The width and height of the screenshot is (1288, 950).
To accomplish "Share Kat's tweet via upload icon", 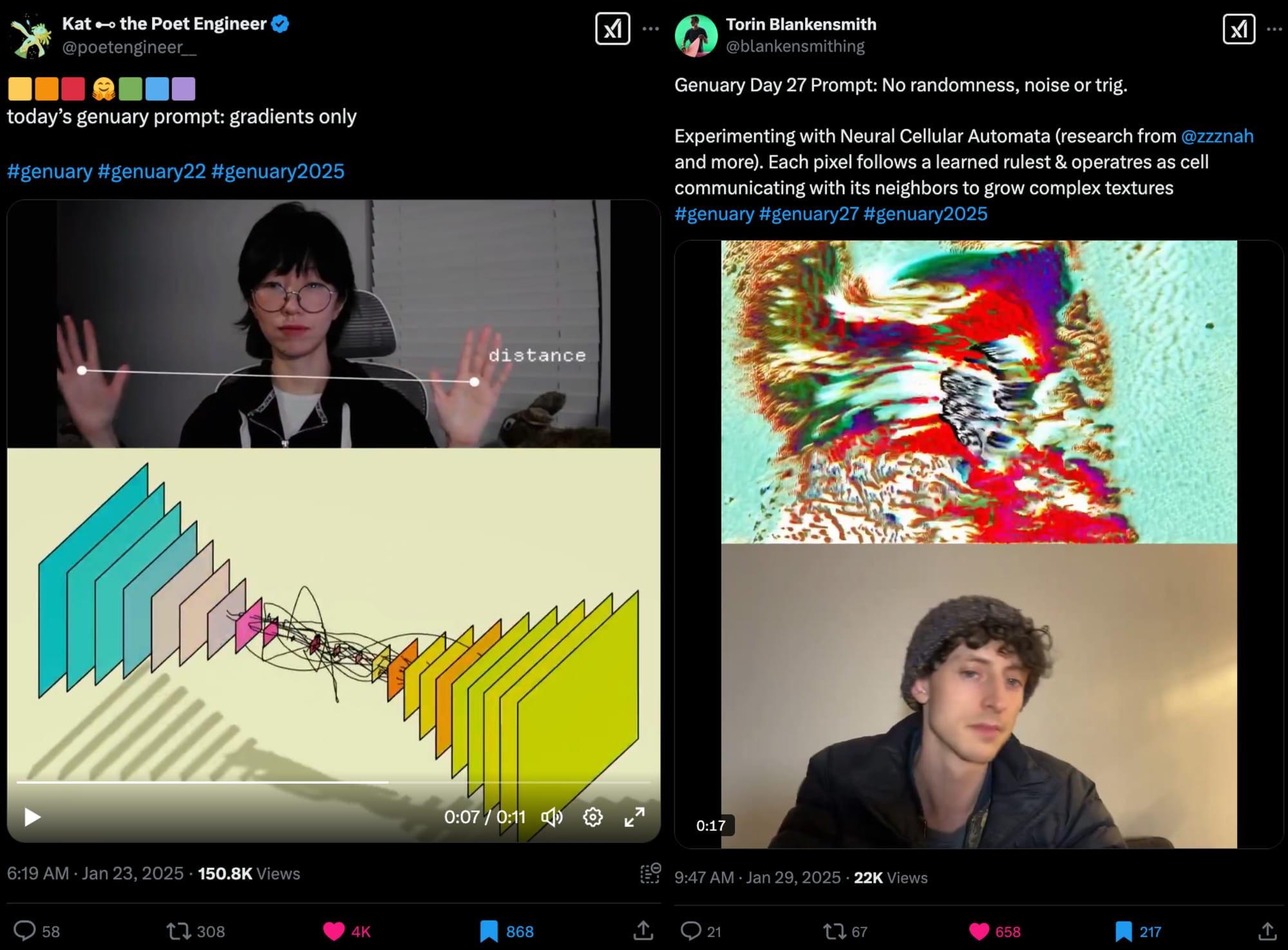I will click(643, 931).
